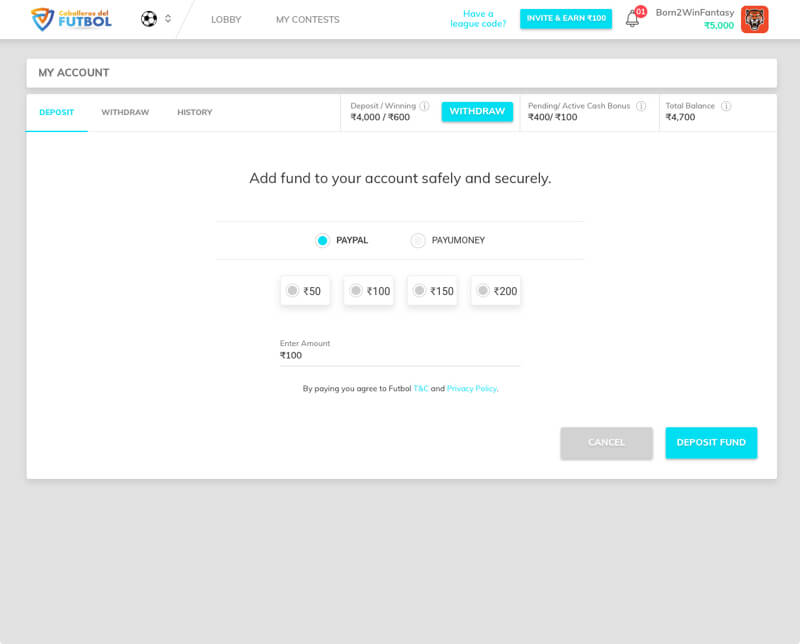
Task: Open the Privacy Policy link
Action: point(472,388)
